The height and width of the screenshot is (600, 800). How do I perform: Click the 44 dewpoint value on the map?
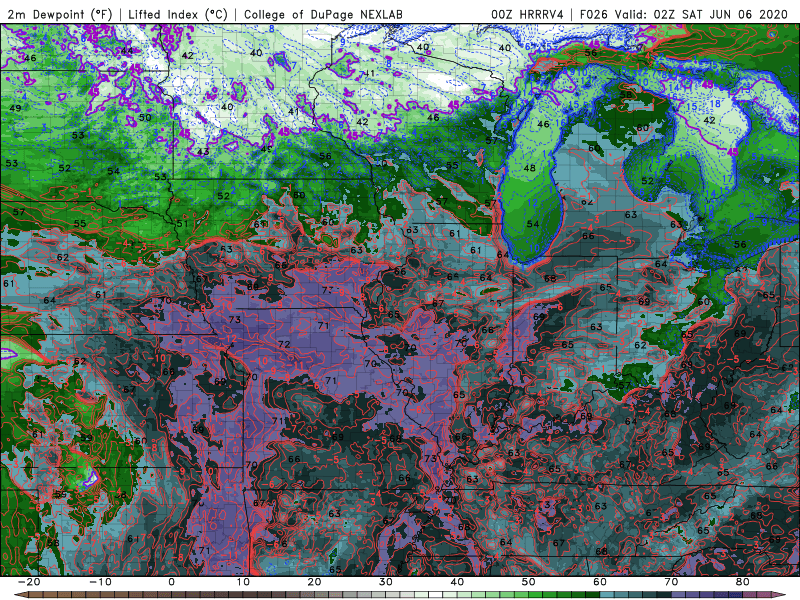click(127, 51)
